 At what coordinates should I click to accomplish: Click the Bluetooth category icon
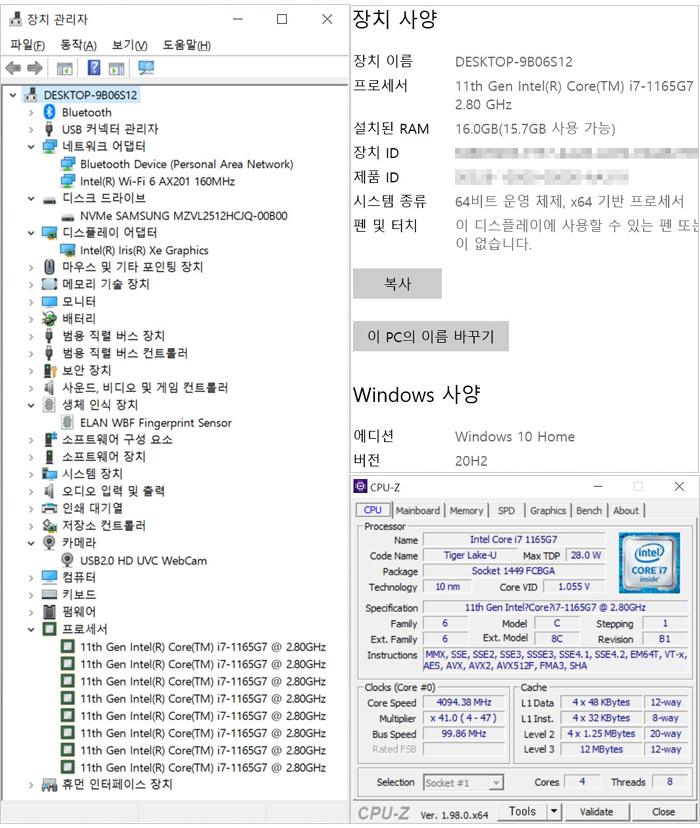[49, 112]
